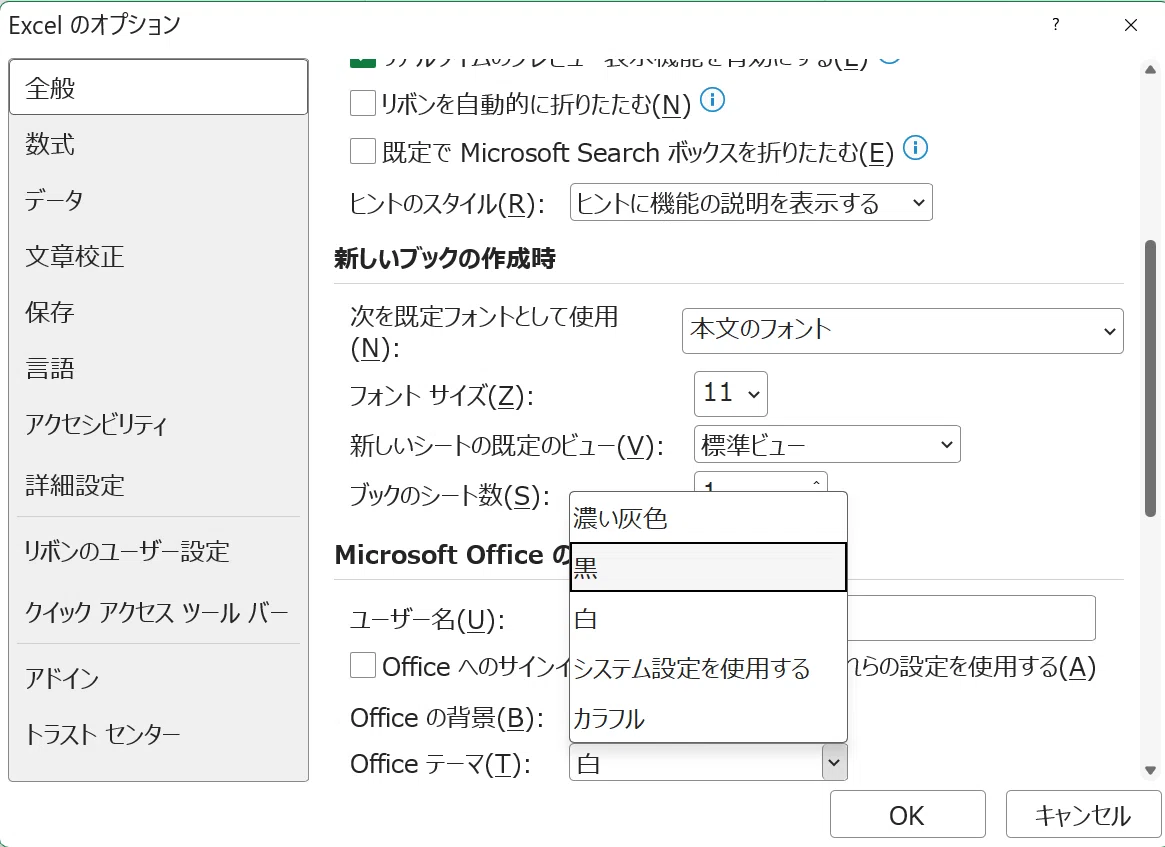The width and height of the screenshot is (1165, 847).
Task: Click the ブックのシート数(S) label
Action: click(x=450, y=496)
